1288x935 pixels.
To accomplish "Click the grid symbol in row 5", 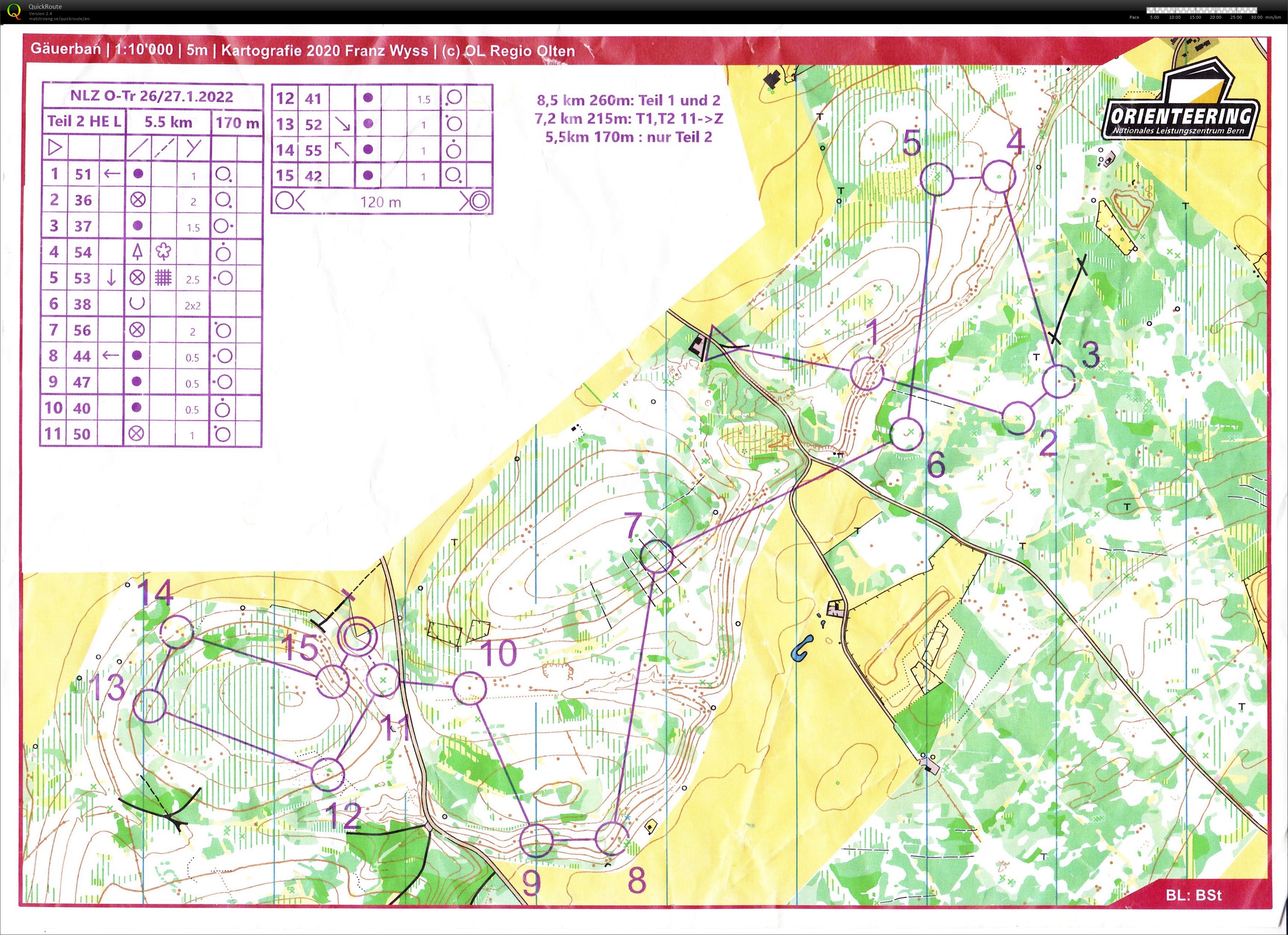I will click(x=163, y=277).
